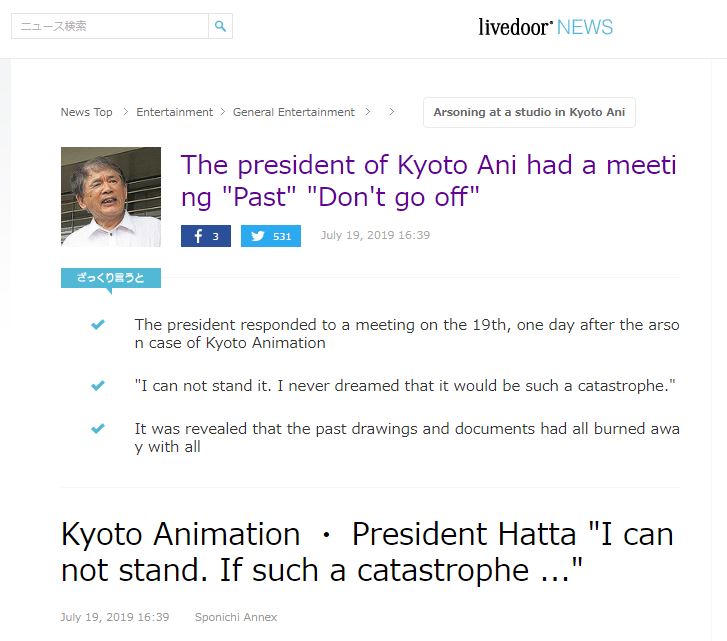
Task: Open the livedoor NEWS logo
Action: coord(545,27)
